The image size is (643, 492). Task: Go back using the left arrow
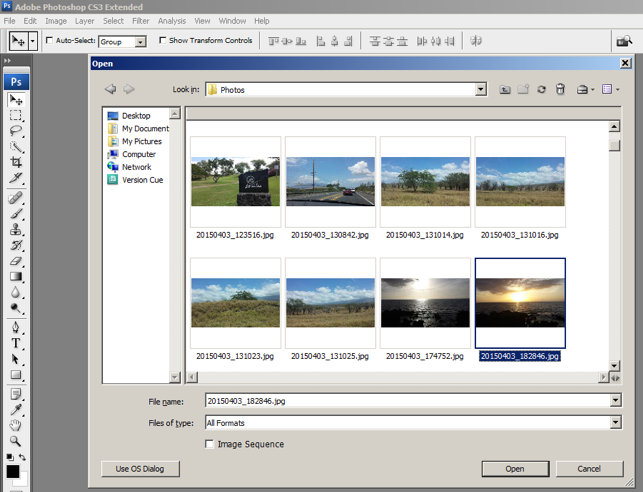(x=110, y=89)
